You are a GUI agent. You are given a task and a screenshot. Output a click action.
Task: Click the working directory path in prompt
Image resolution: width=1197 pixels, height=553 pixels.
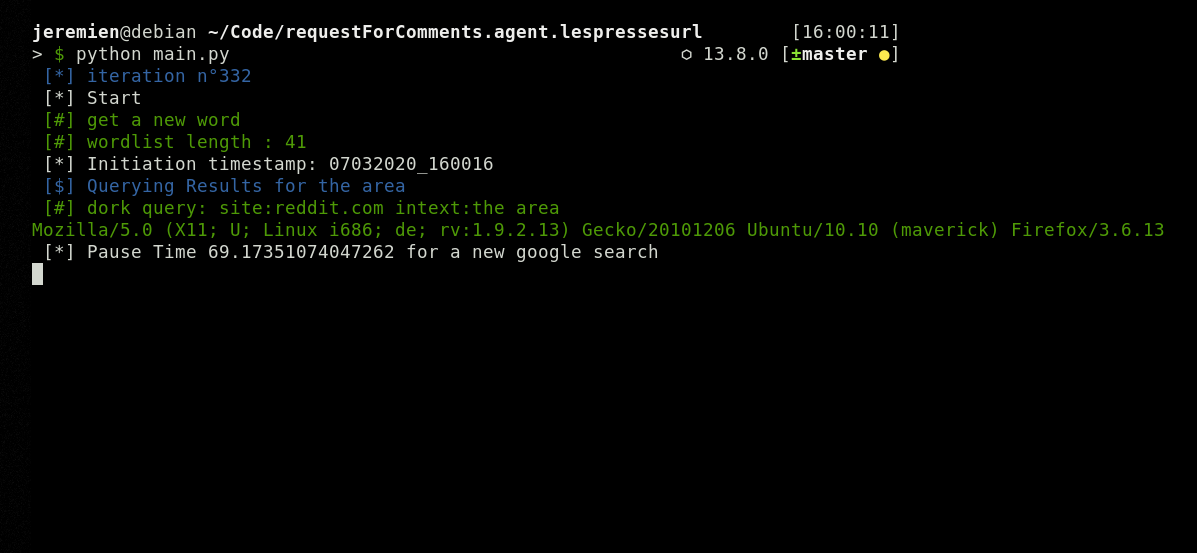[x=455, y=32]
